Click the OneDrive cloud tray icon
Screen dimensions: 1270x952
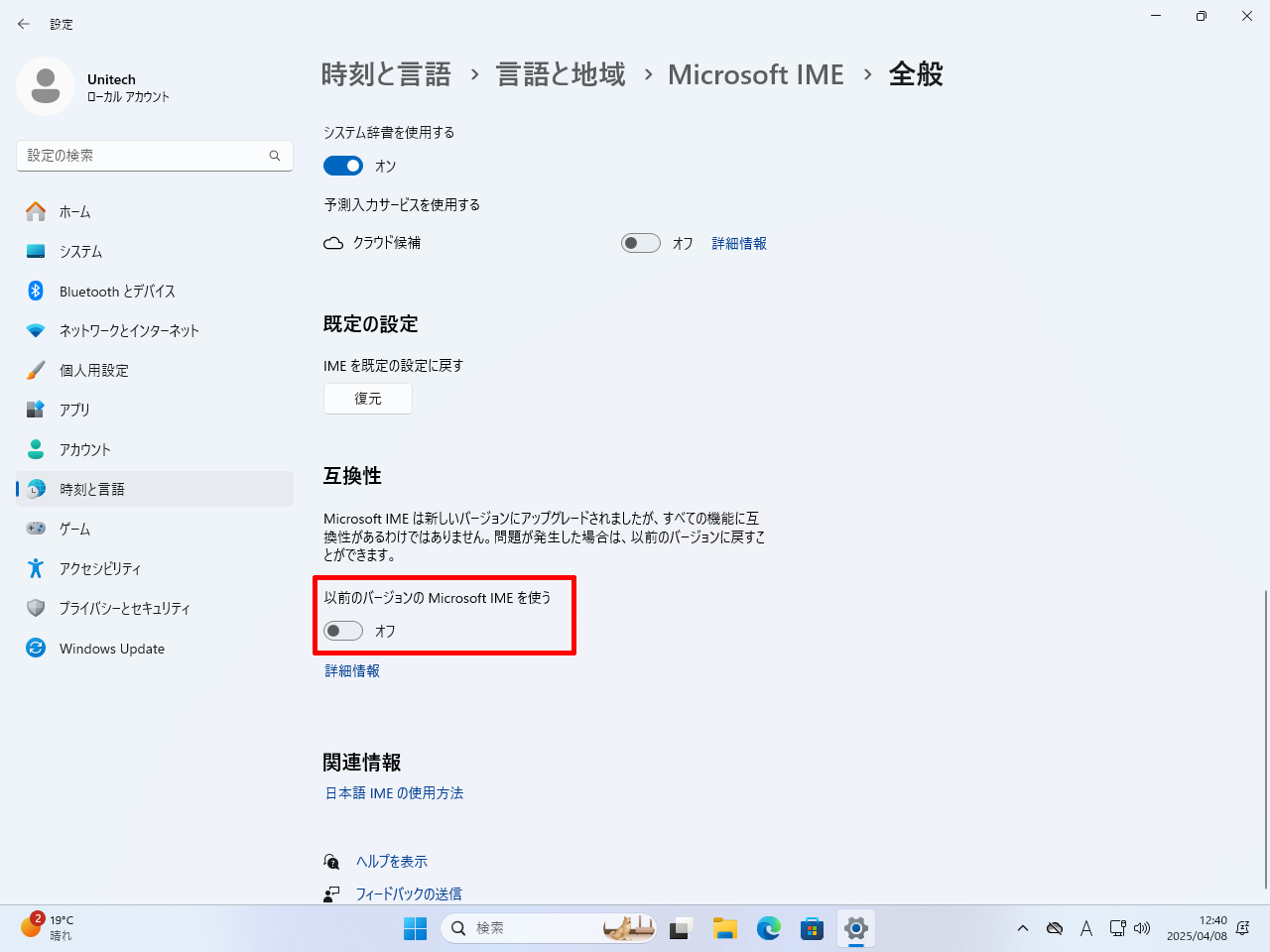(x=1055, y=928)
